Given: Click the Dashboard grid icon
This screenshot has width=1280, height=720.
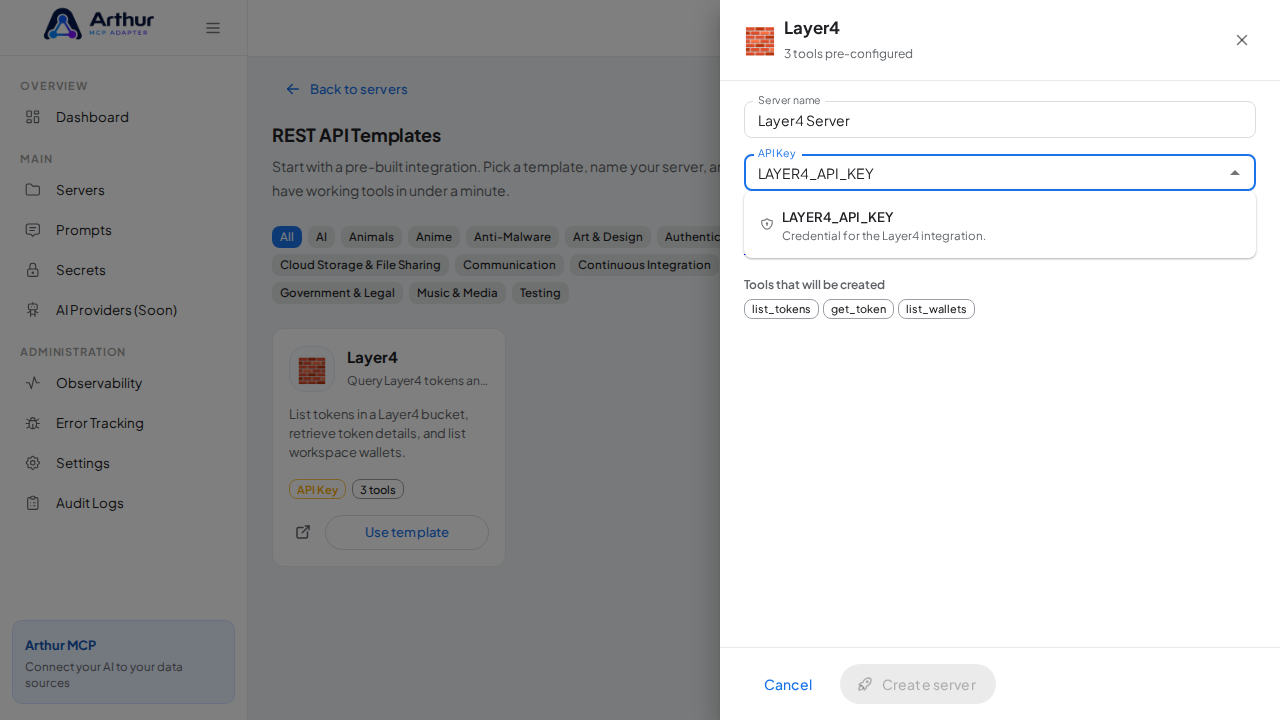Looking at the screenshot, I should point(33,117).
